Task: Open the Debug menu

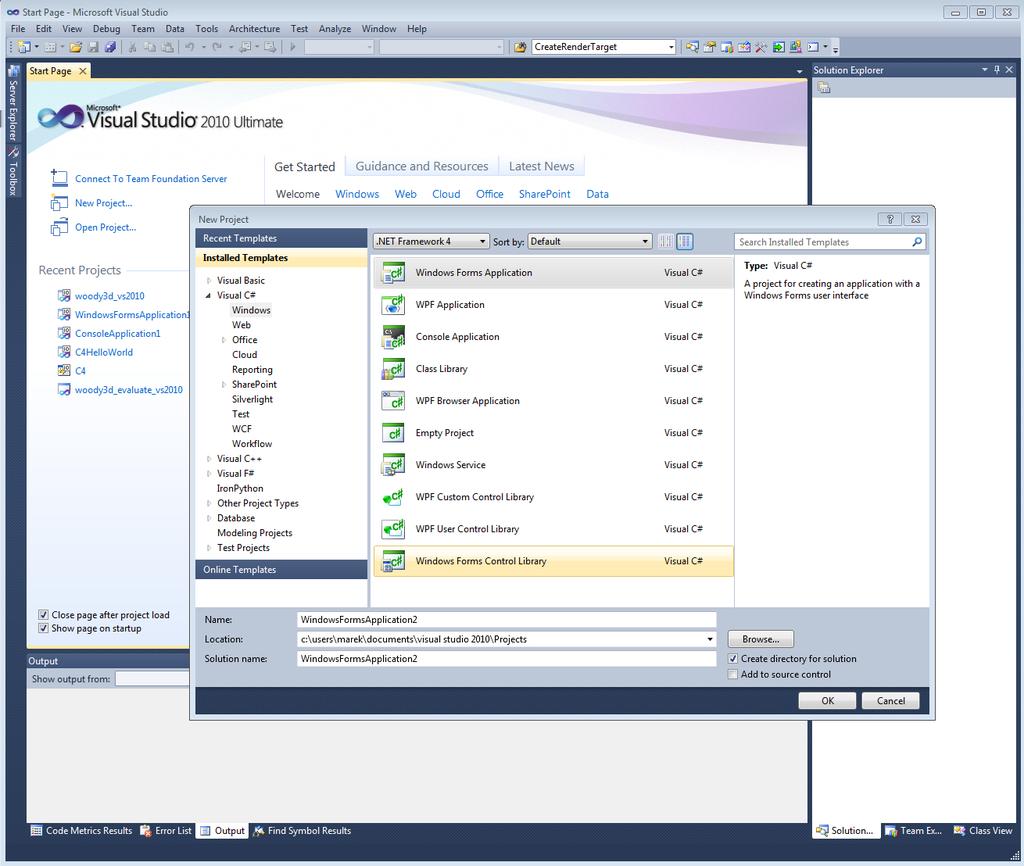Action: pyautogui.click(x=106, y=29)
